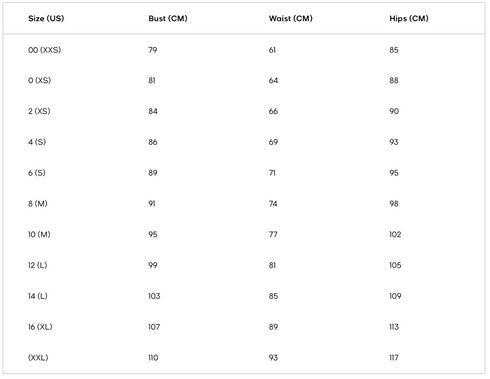Select the 16 (XL) size row label
The height and width of the screenshot is (379, 490).
click(40, 327)
